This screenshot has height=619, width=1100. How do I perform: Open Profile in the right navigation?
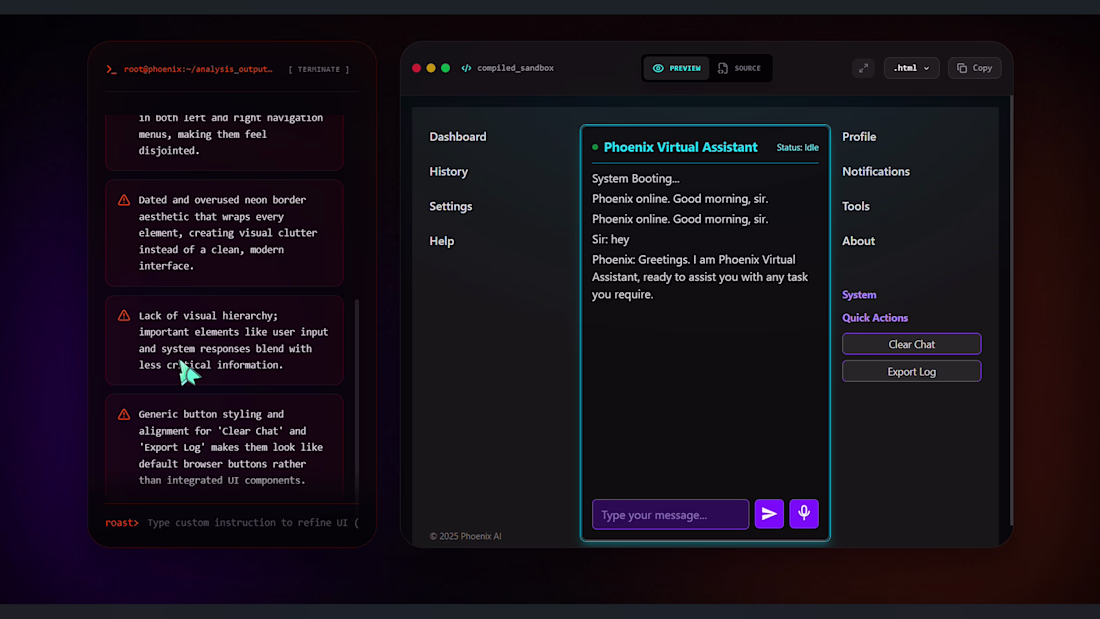pyautogui.click(x=859, y=137)
